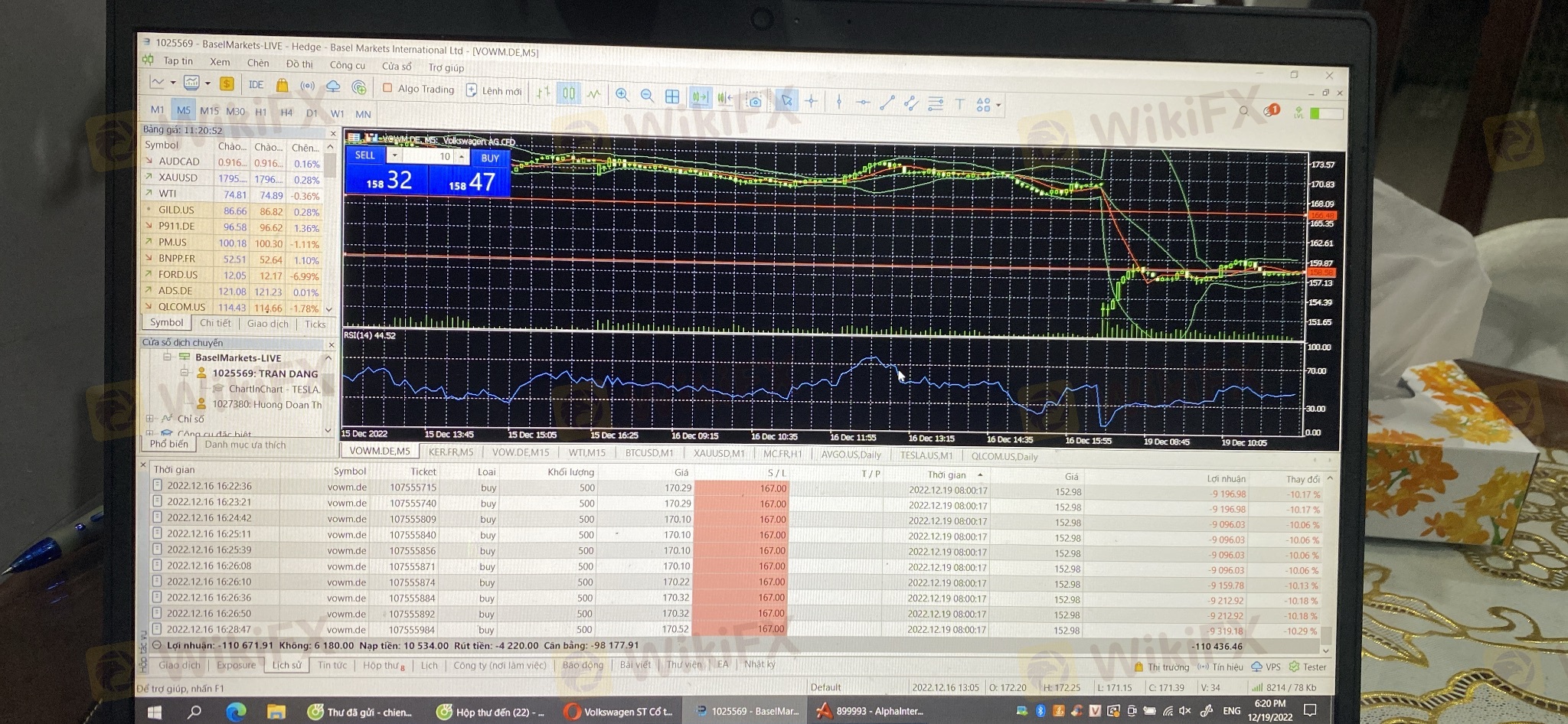The height and width of the screenshot is (724, 1568).
Task: Collapse the 1025569: TRAN DANG account node
Action: (184, 373)
